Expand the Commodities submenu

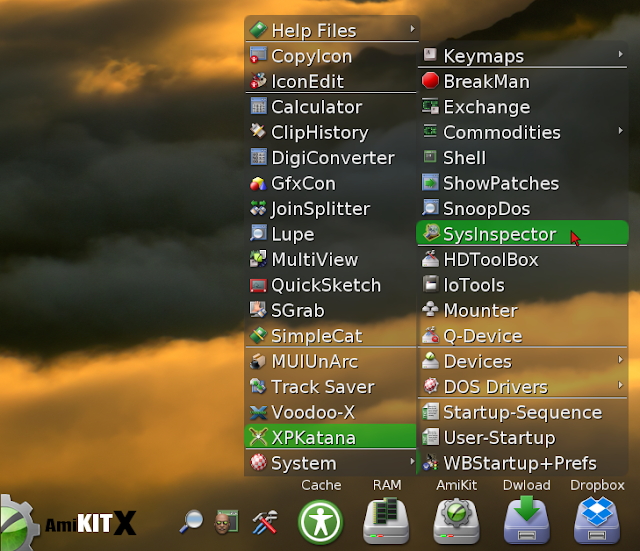pos(522,132)
